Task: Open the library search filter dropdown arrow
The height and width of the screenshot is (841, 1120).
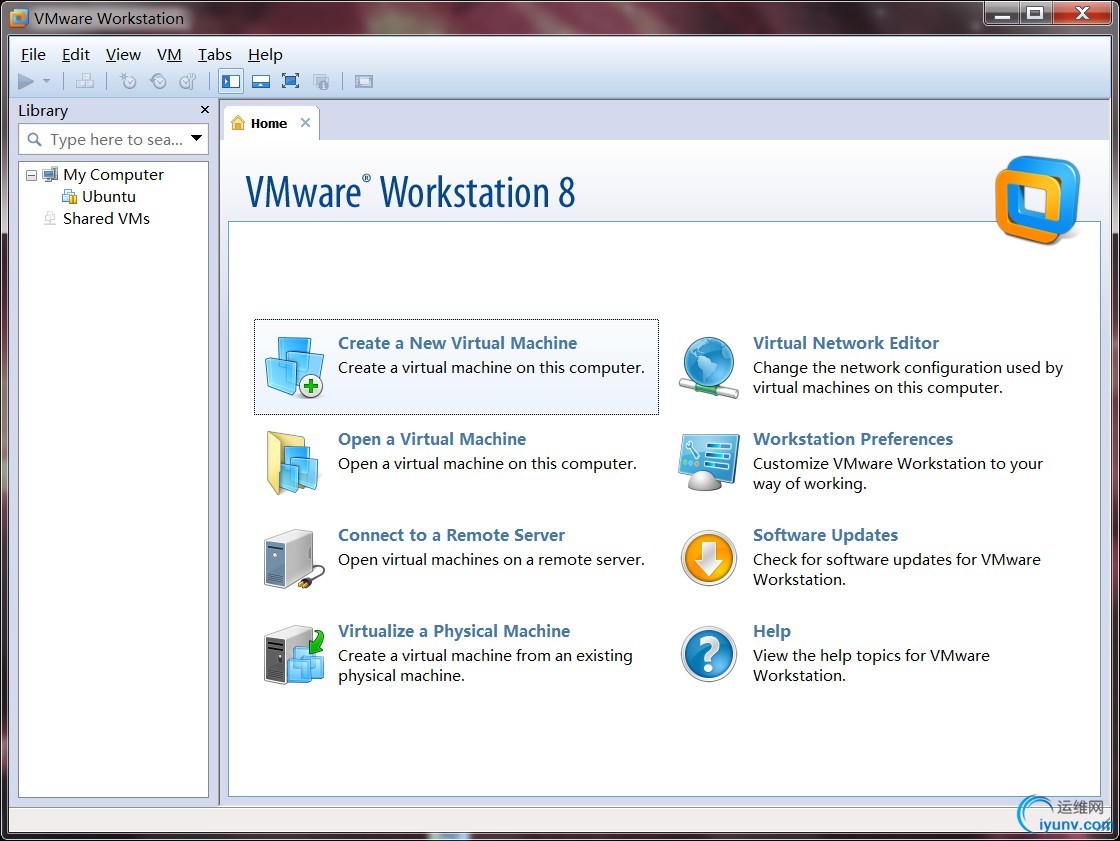Action: pyautogui.click(x=197, y=139)
